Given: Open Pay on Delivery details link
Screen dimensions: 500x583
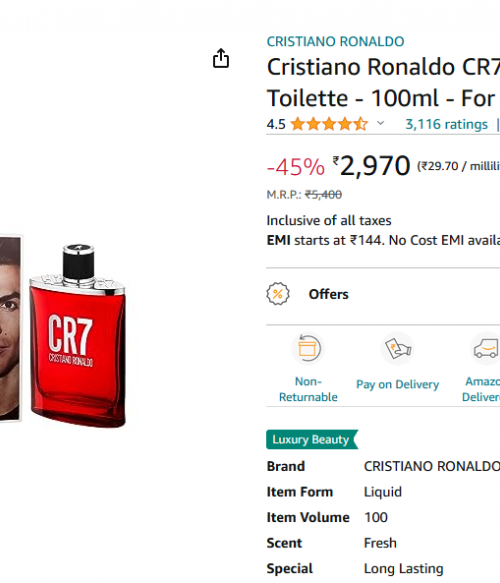Looking at the screenshot, I should (x=397, y=384).
